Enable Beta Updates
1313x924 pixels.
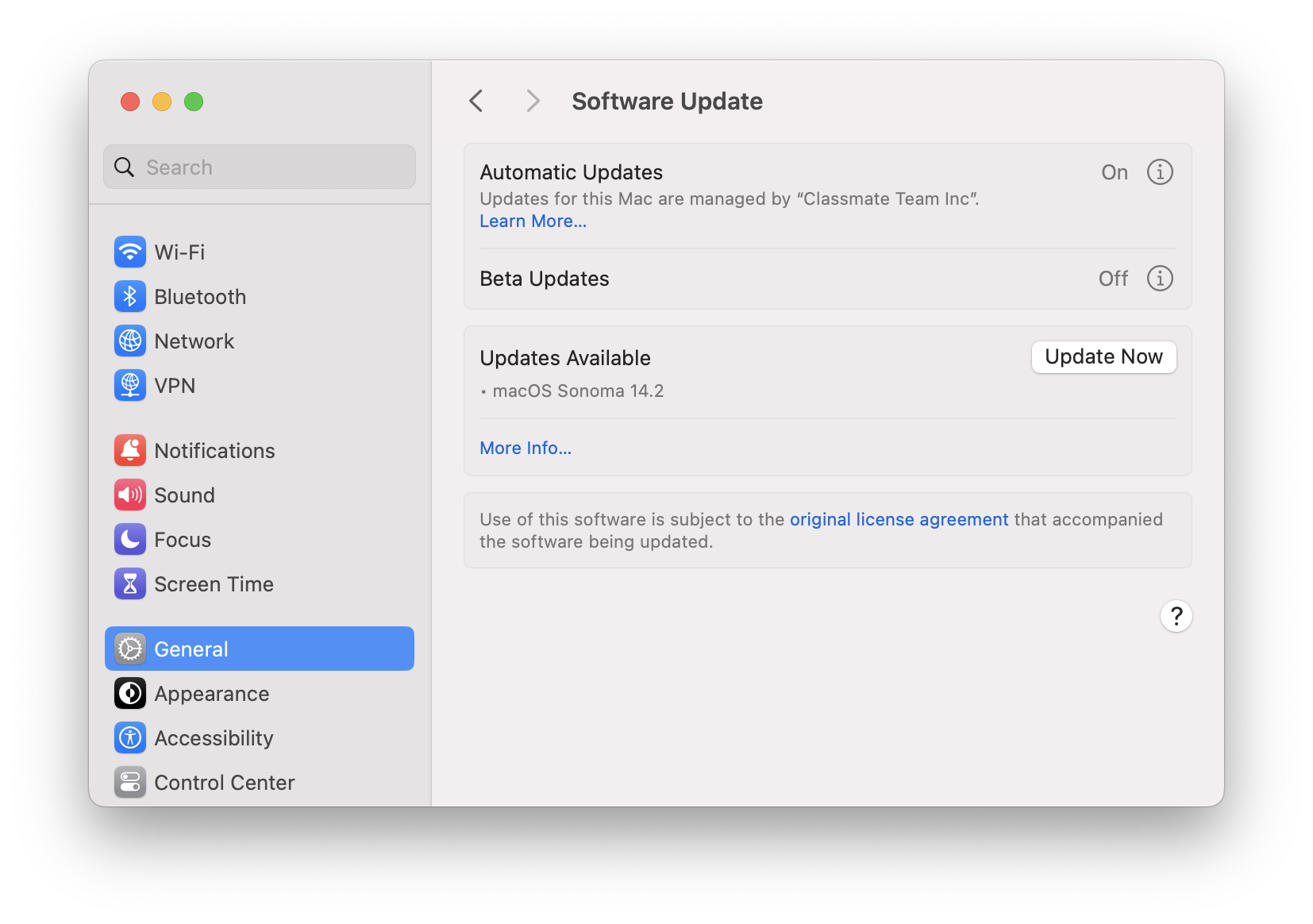(1112, 278)
